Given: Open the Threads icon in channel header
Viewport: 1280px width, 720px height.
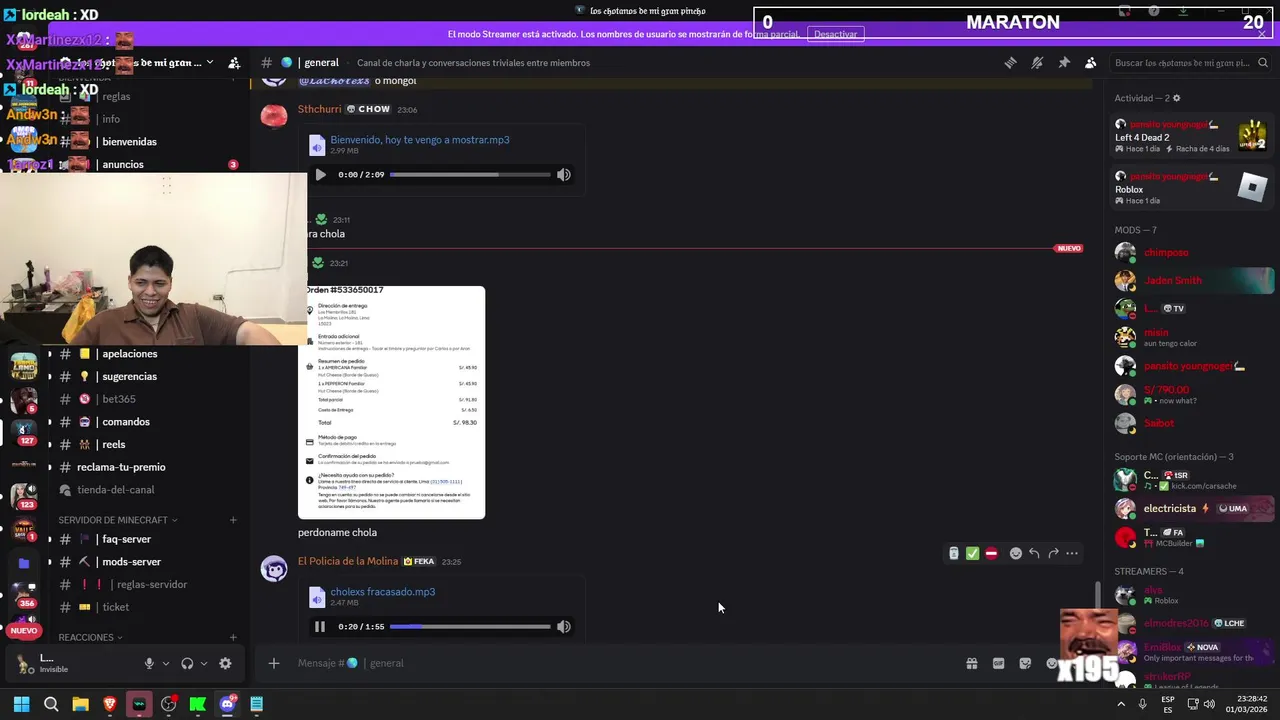Looking at the screenshot, I should coord(1010,63).
